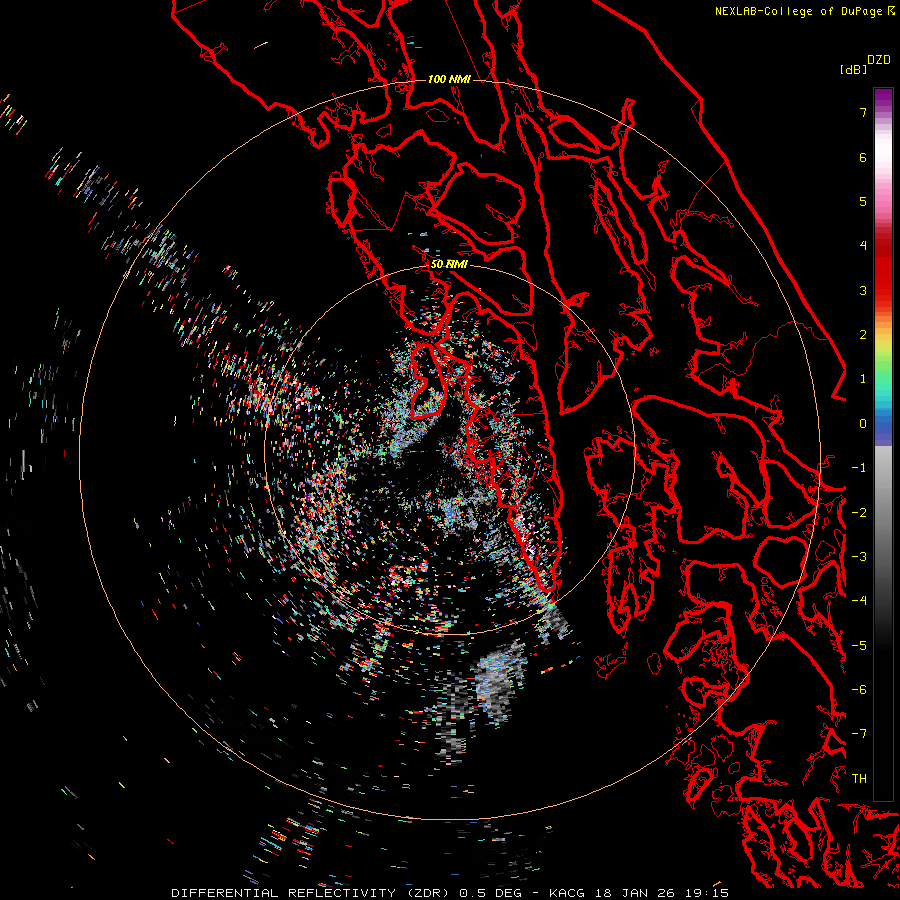This screenshot has height=900, width=900.
Task: Click the 7 value on the scale
Action: coord(863,112)
